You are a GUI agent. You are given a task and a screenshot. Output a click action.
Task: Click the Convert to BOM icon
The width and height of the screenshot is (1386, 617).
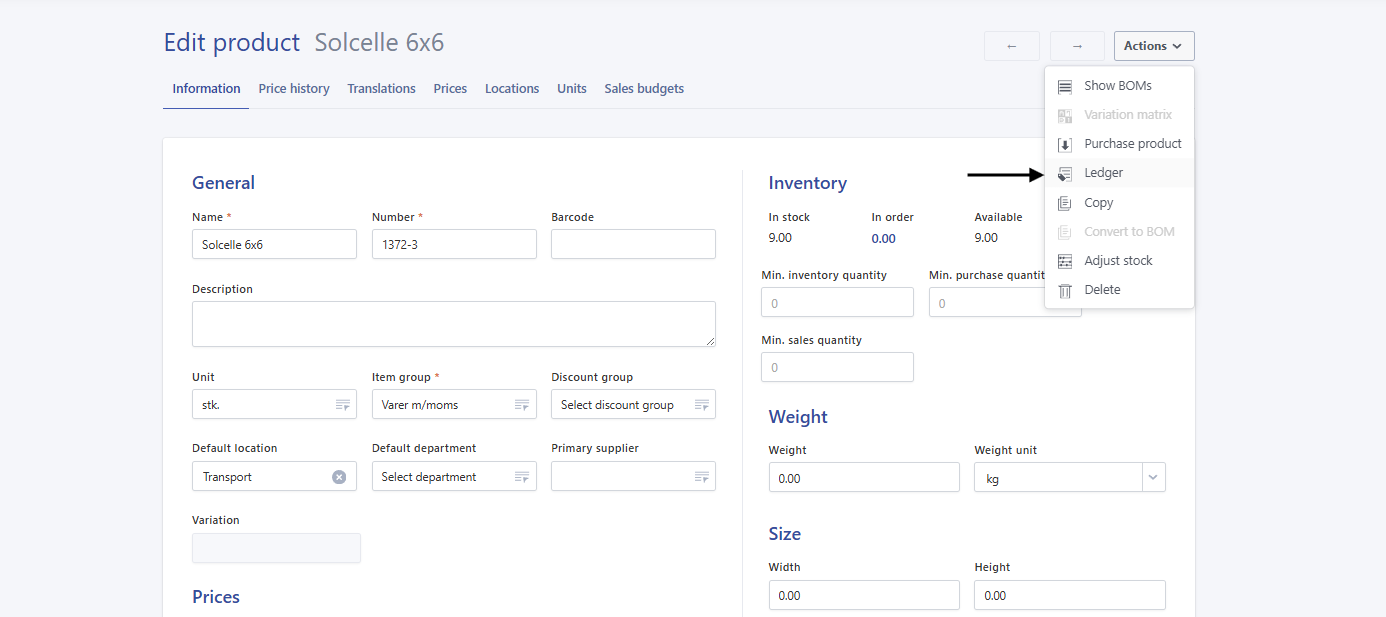(x=1065, y=232)
